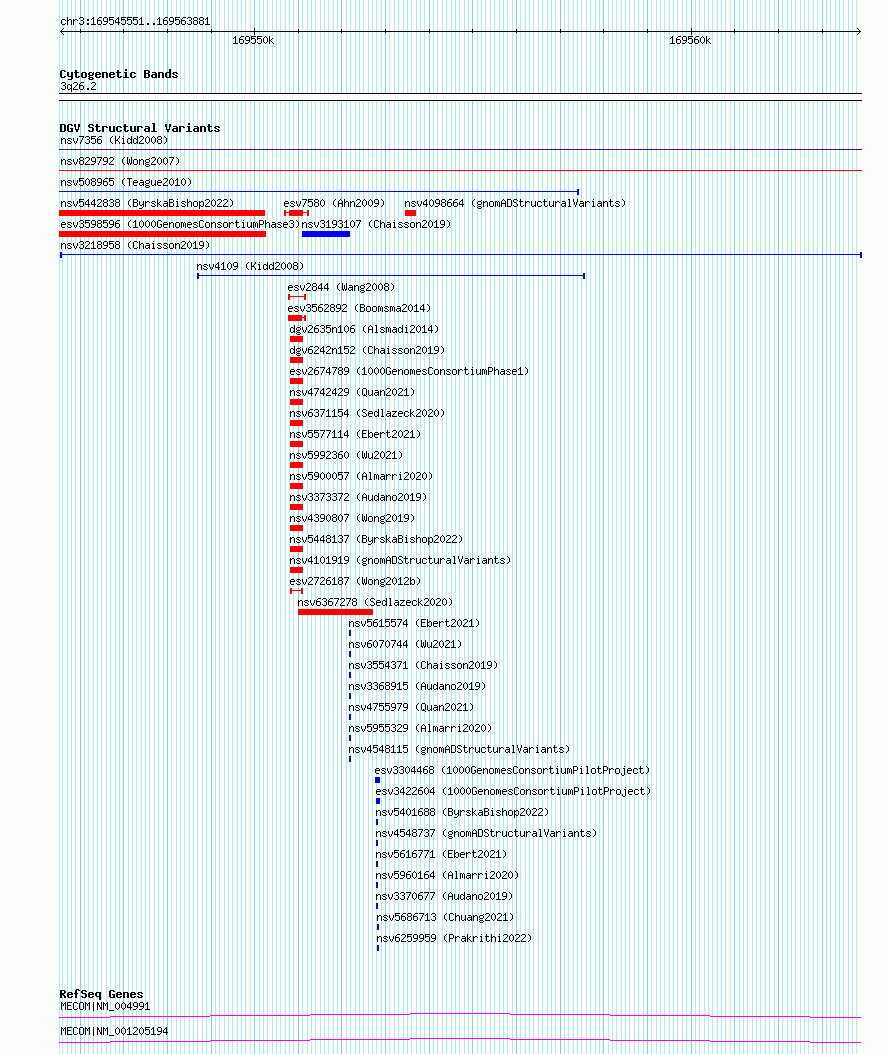This screenshot has width=890, height=1054.
Task: Click red bar under esv3598596
Action: (163, 234)
